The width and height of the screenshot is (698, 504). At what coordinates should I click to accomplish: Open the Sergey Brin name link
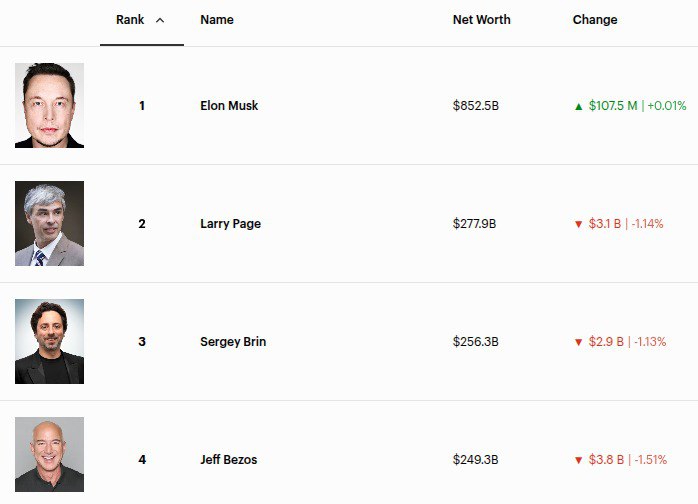pos(233,342)
